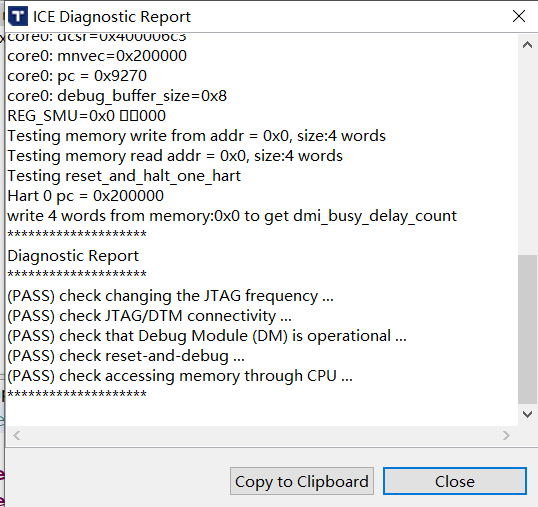Image resolution: width=538 pixels, height=507 pixels.
Task: Click the vertical scrollbar thumb
Action: click(527, 329)
